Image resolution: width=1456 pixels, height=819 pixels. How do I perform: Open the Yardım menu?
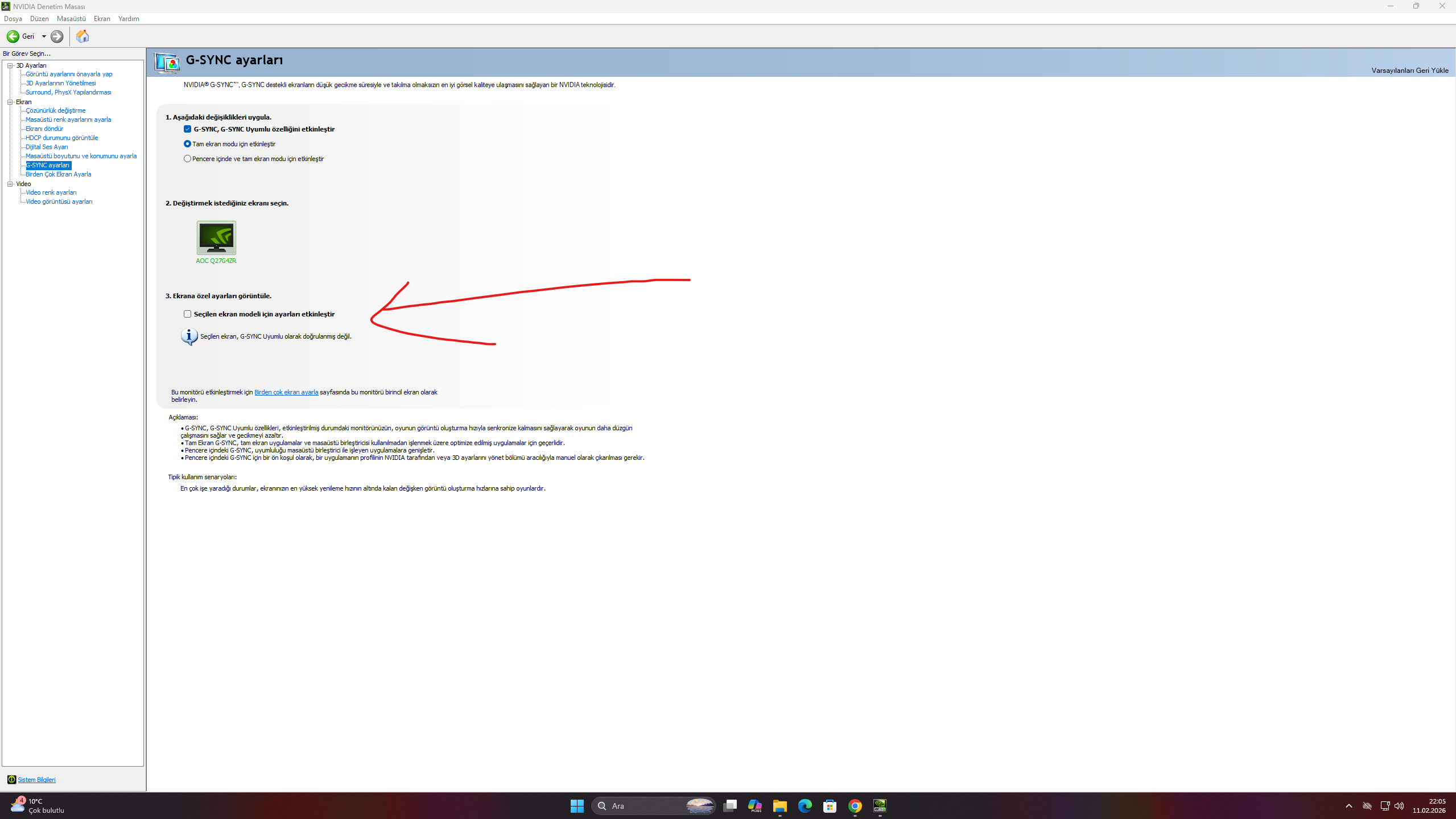click(x=129, y=19)
